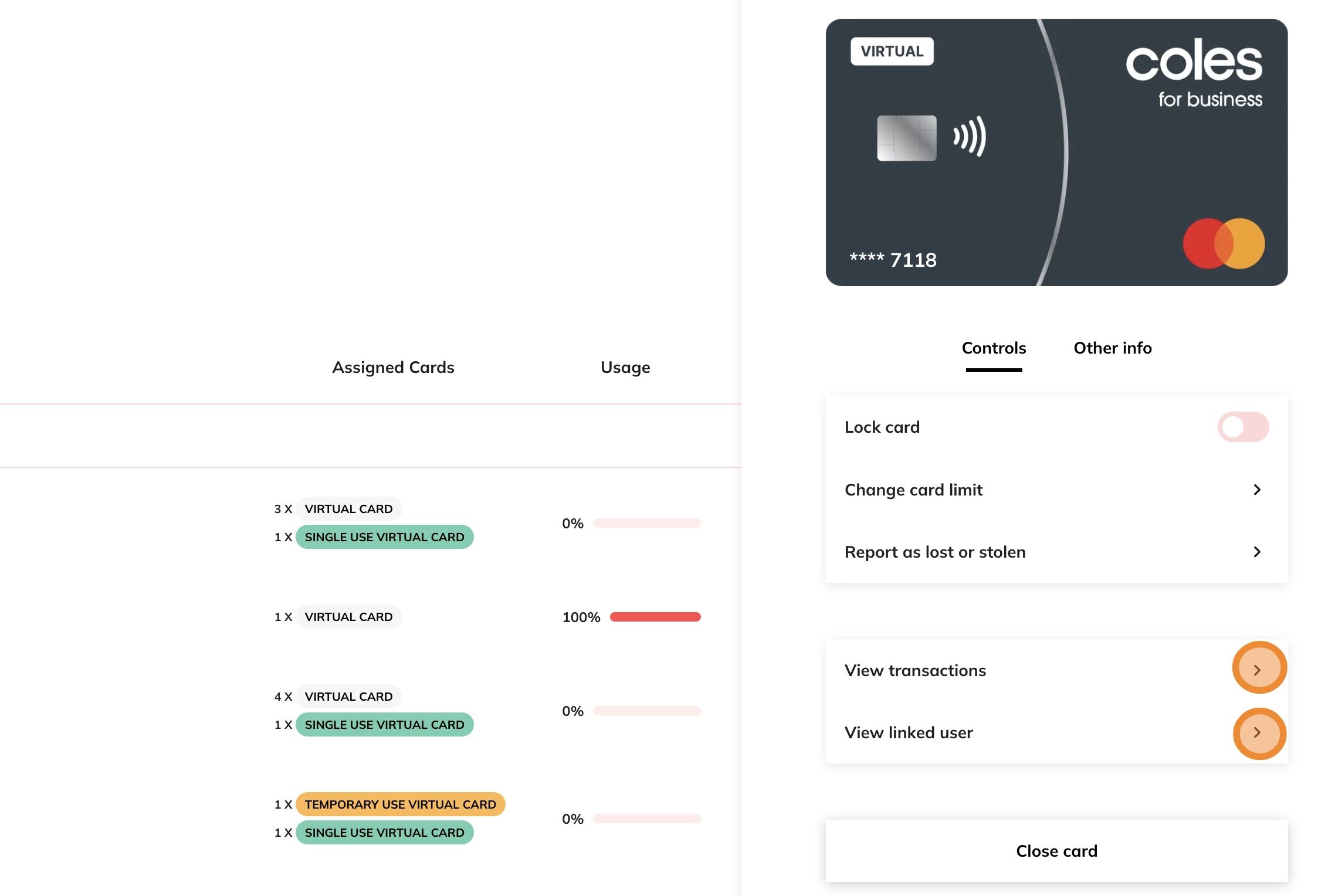This screenshot has width=1335, height=896.
Task: Select the TEMPORARY USE VIRTUAL CARD orange badge
Action: coord(401,804)
